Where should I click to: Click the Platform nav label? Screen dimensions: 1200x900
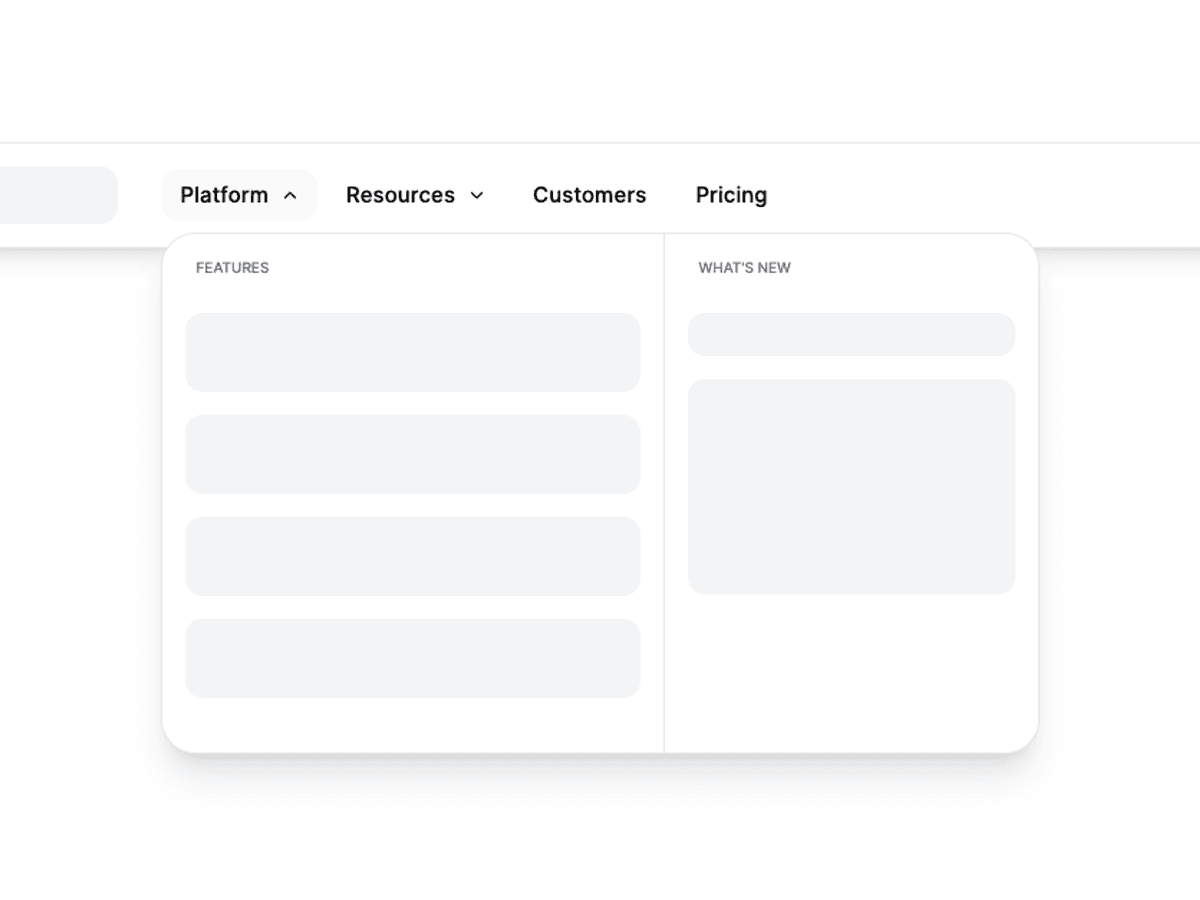coord(224,195)
